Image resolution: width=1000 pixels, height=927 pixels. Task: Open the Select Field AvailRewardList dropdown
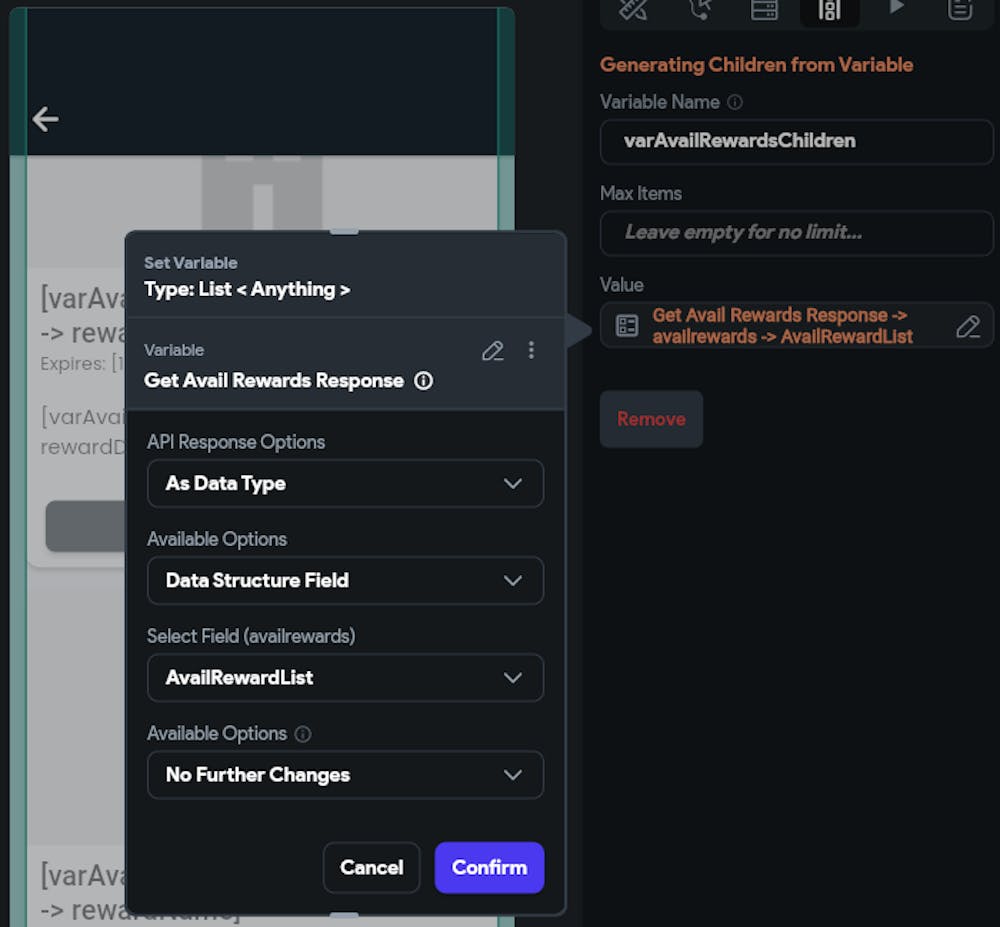point(345,677)
